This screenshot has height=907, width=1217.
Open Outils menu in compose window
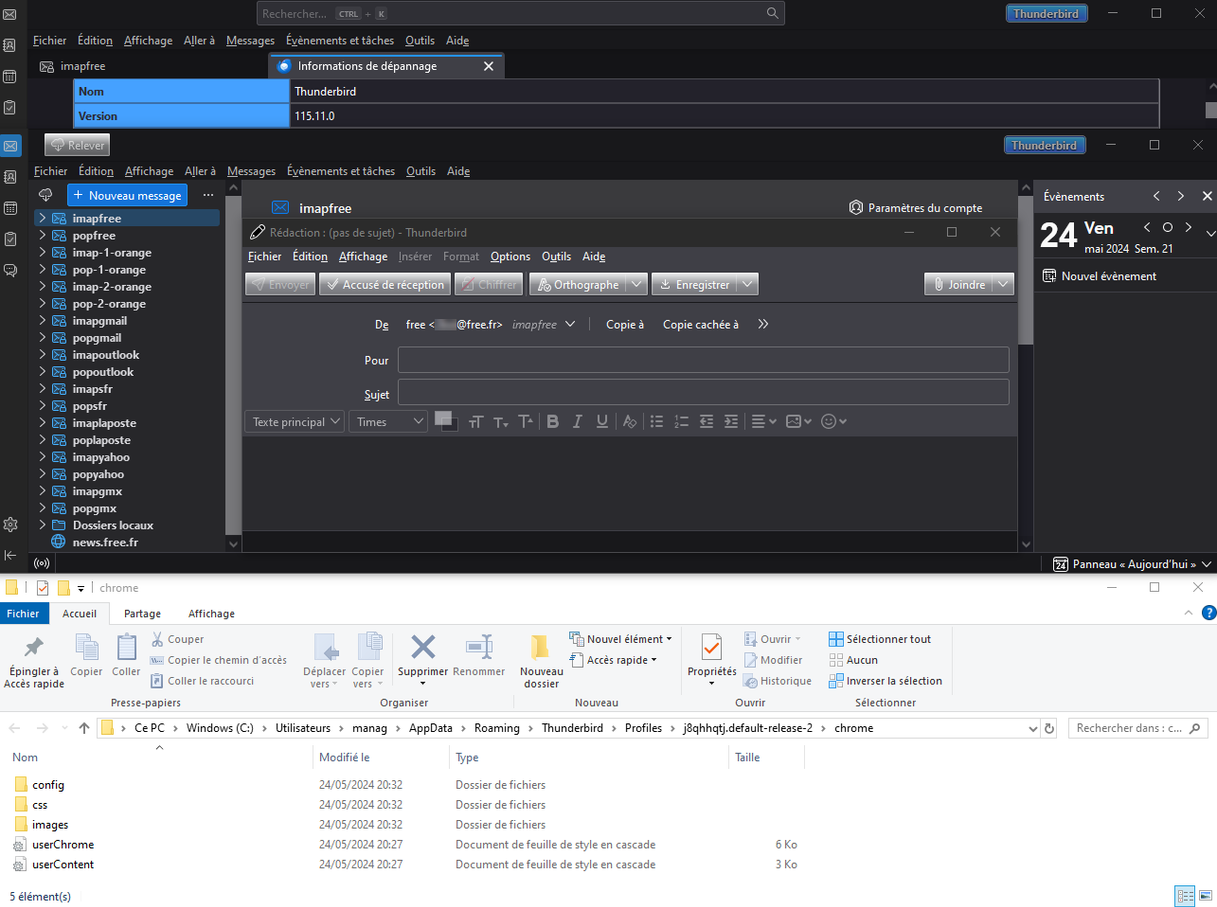(556, 257)
